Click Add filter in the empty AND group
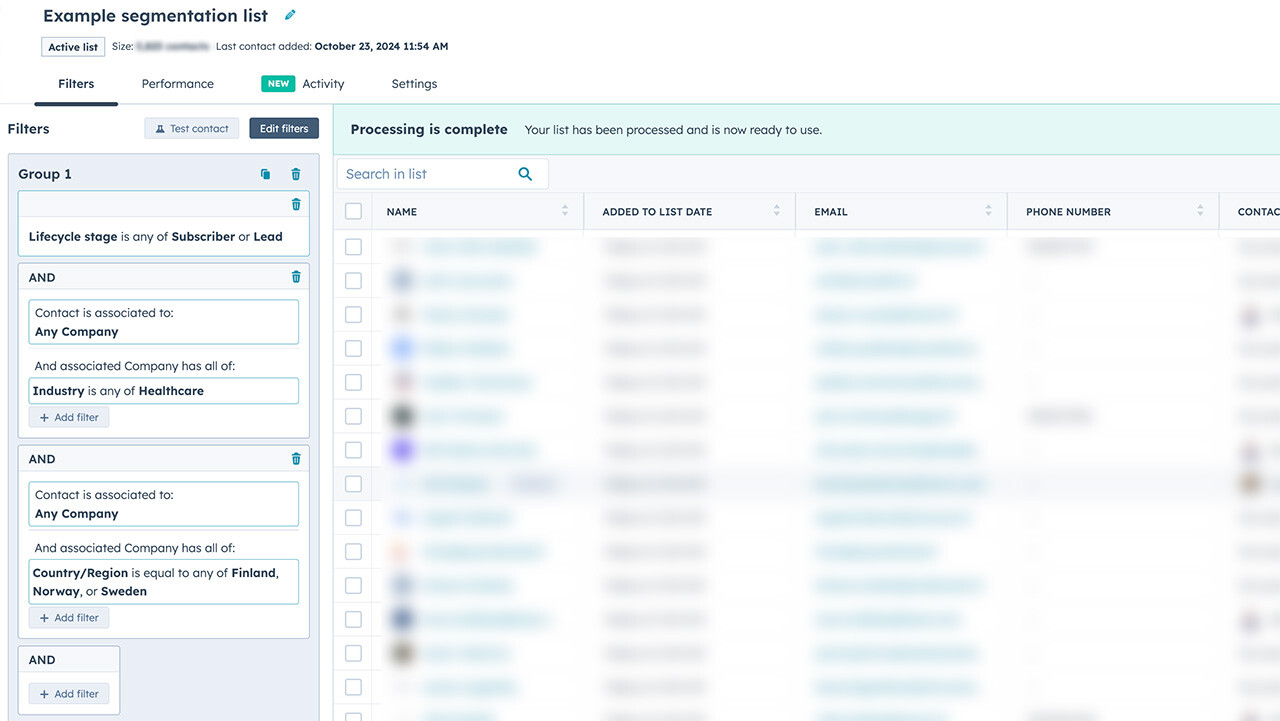This screenshot has width=1280, height=721. 68,693
